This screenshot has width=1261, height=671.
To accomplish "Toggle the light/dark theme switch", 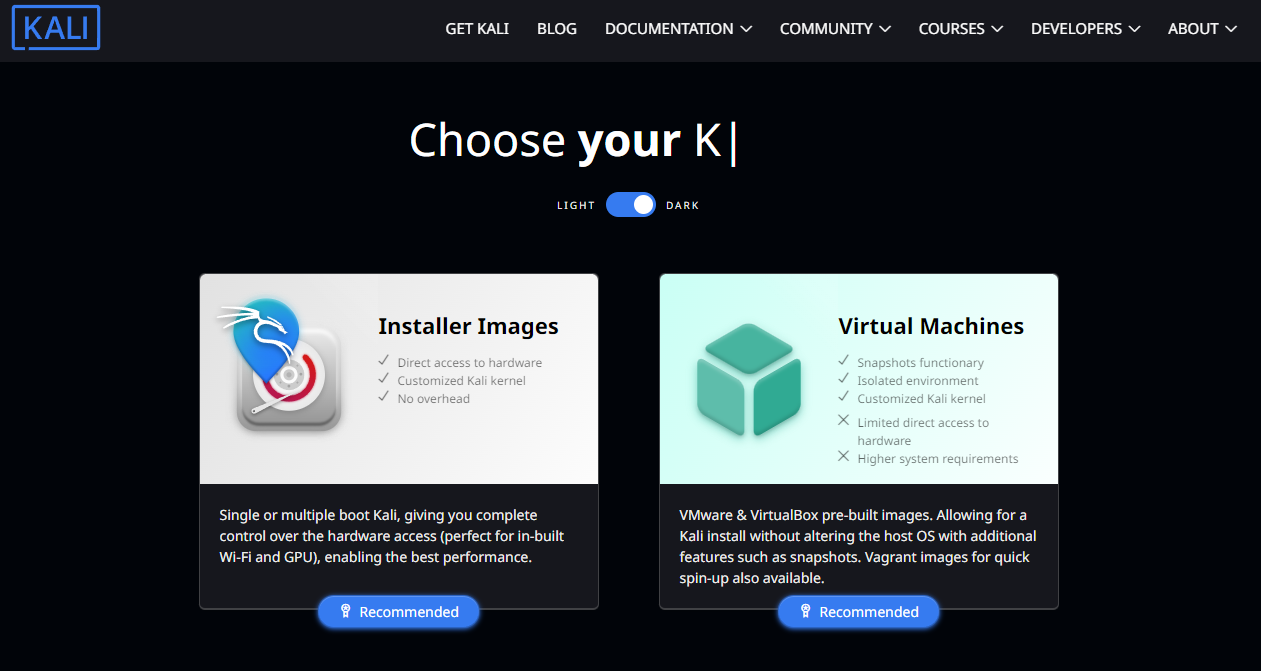I will pos(631,205).
